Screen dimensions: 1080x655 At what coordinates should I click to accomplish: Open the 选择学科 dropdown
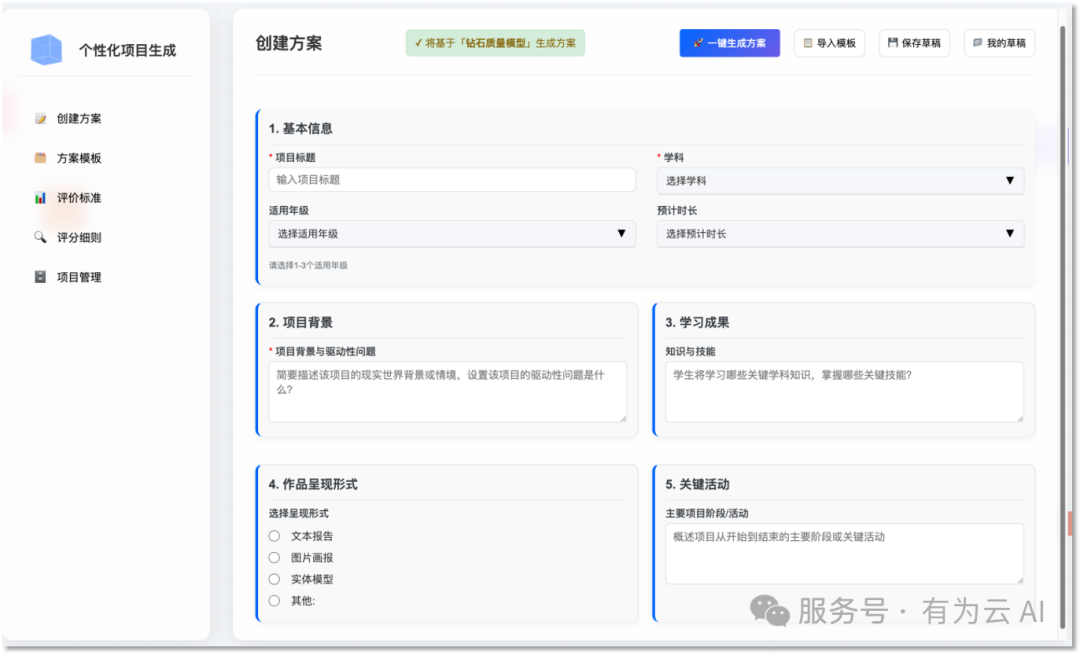click(x=840, y=181)
